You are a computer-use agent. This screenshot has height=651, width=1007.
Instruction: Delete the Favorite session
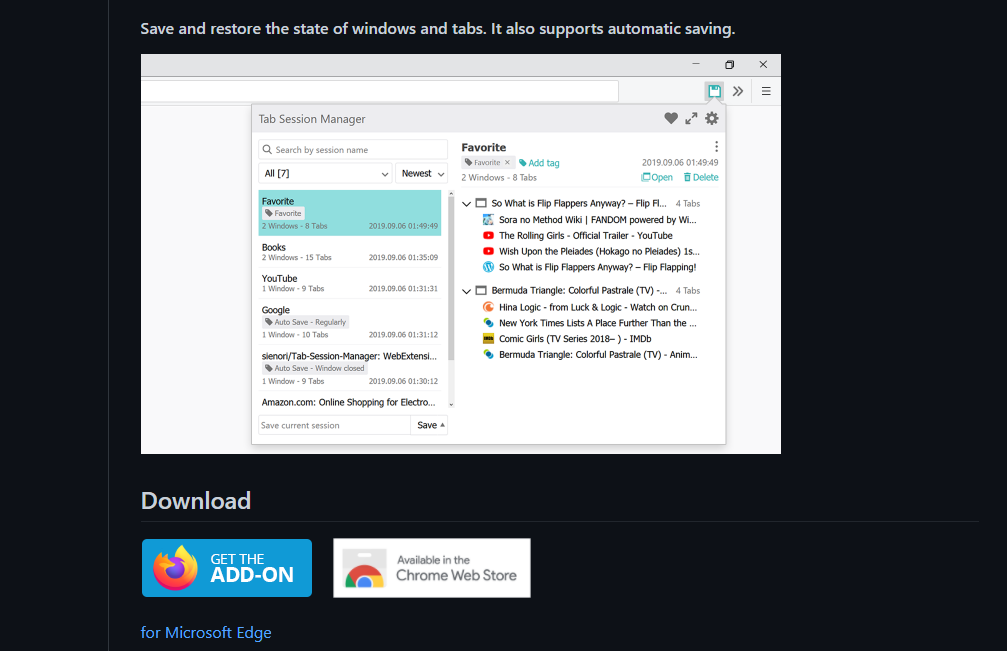(701, 177)
